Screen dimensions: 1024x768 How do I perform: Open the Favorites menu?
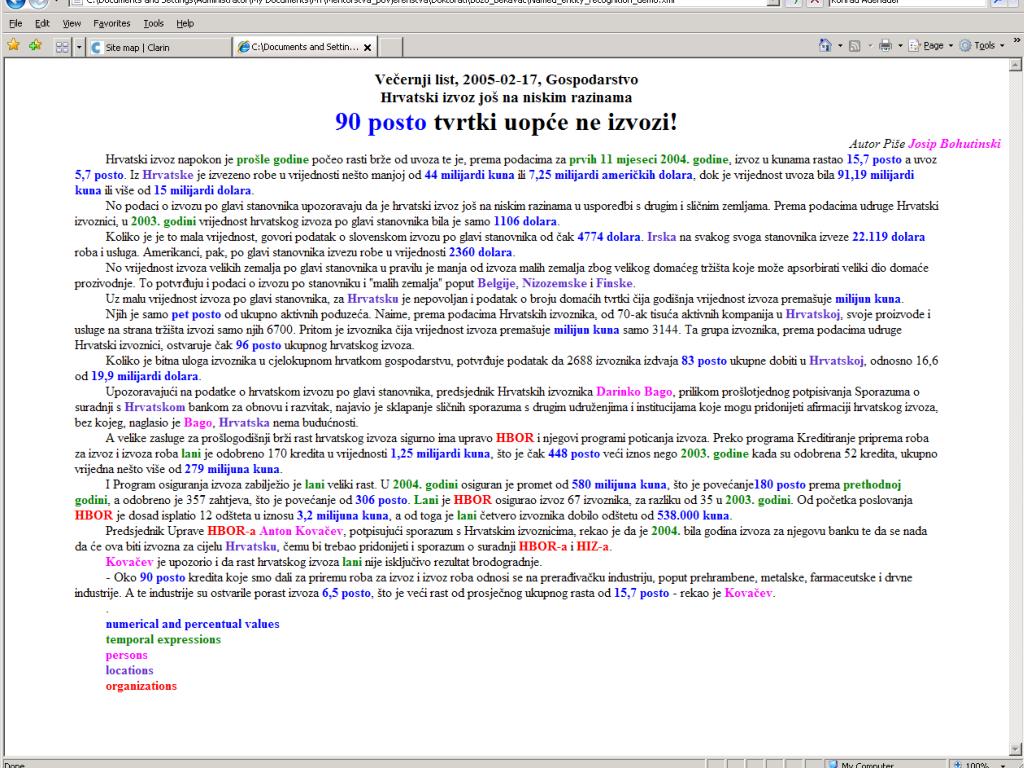coord(112,24)
